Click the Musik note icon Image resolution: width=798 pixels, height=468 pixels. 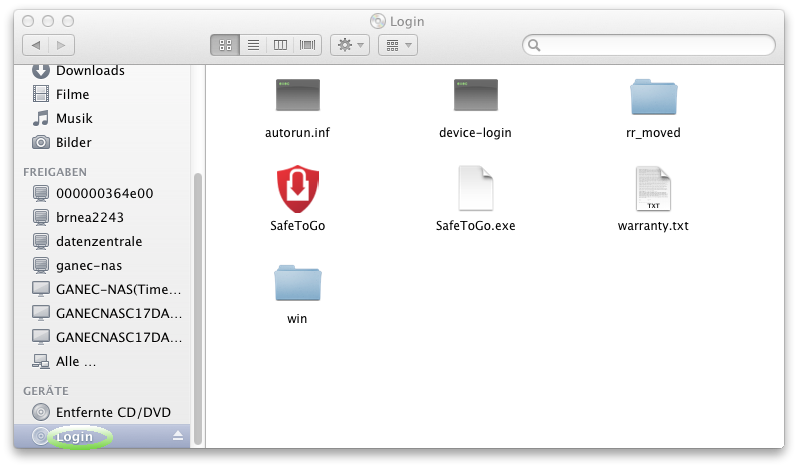click(41, 118)
